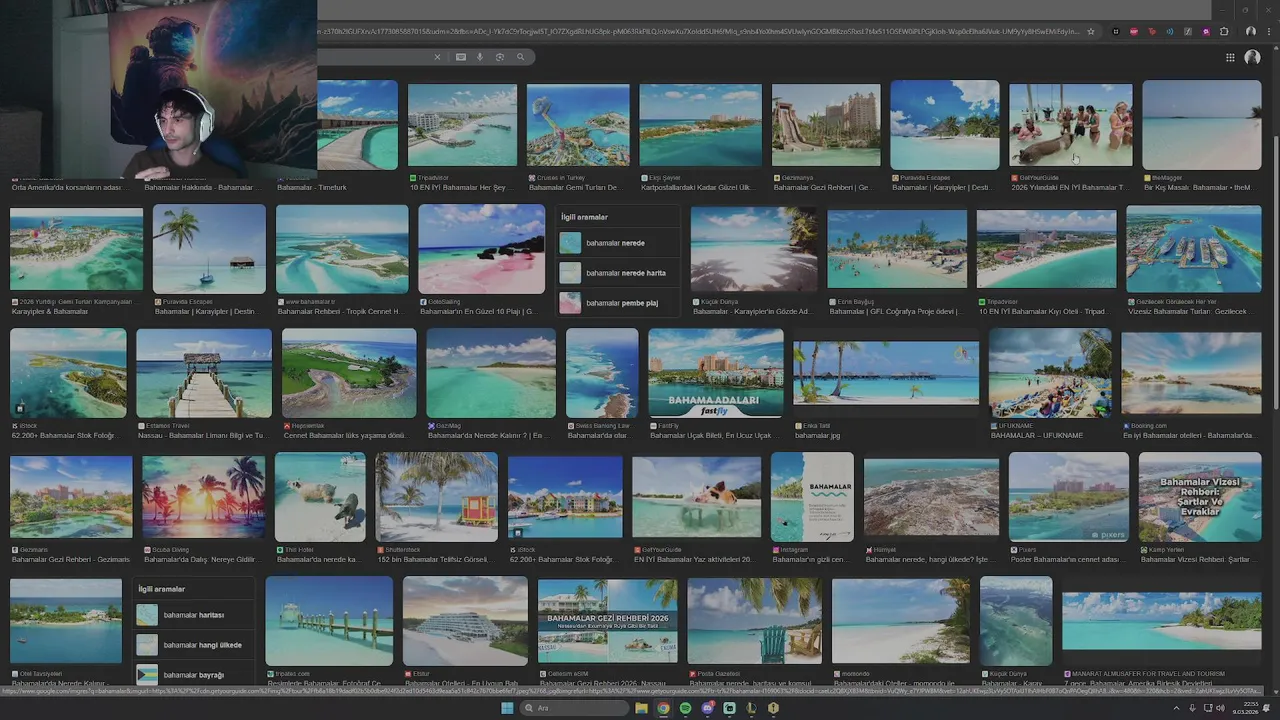Open the 'Bahamalar Vizesi Rehberi' image
1280x720 pixels.
1199,497
